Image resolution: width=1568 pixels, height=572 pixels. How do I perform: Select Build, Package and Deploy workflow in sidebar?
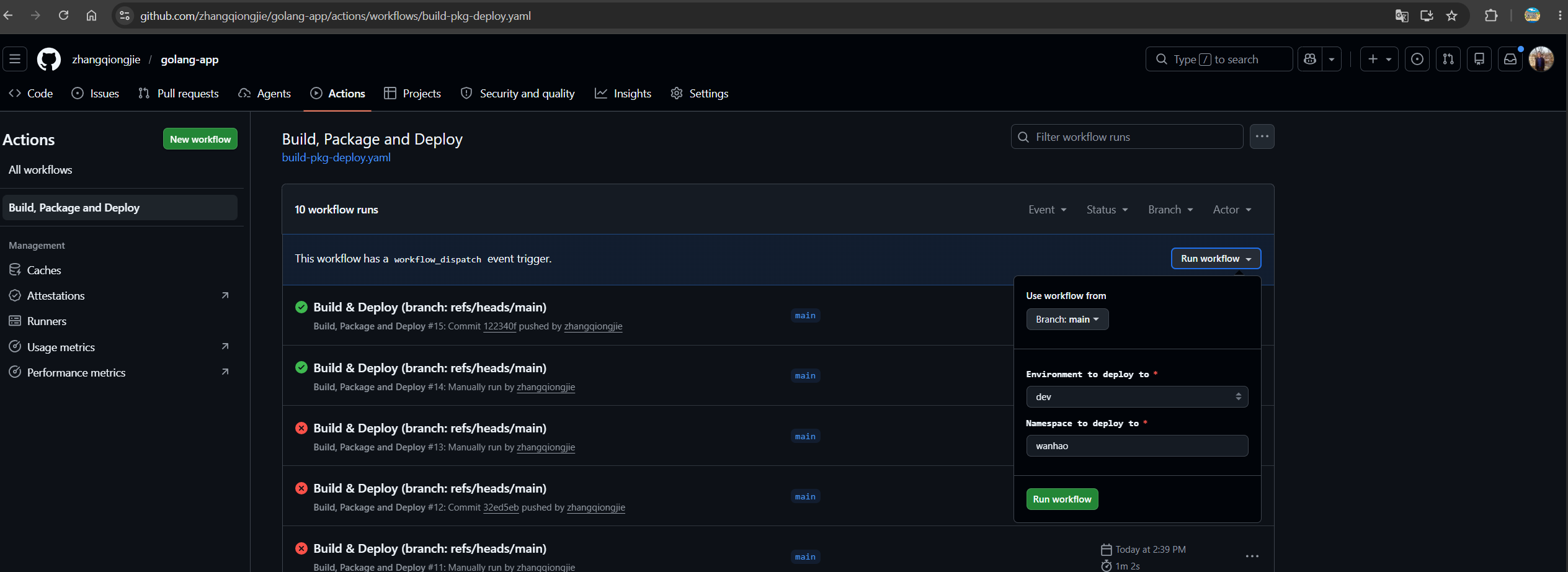[120, 208]
